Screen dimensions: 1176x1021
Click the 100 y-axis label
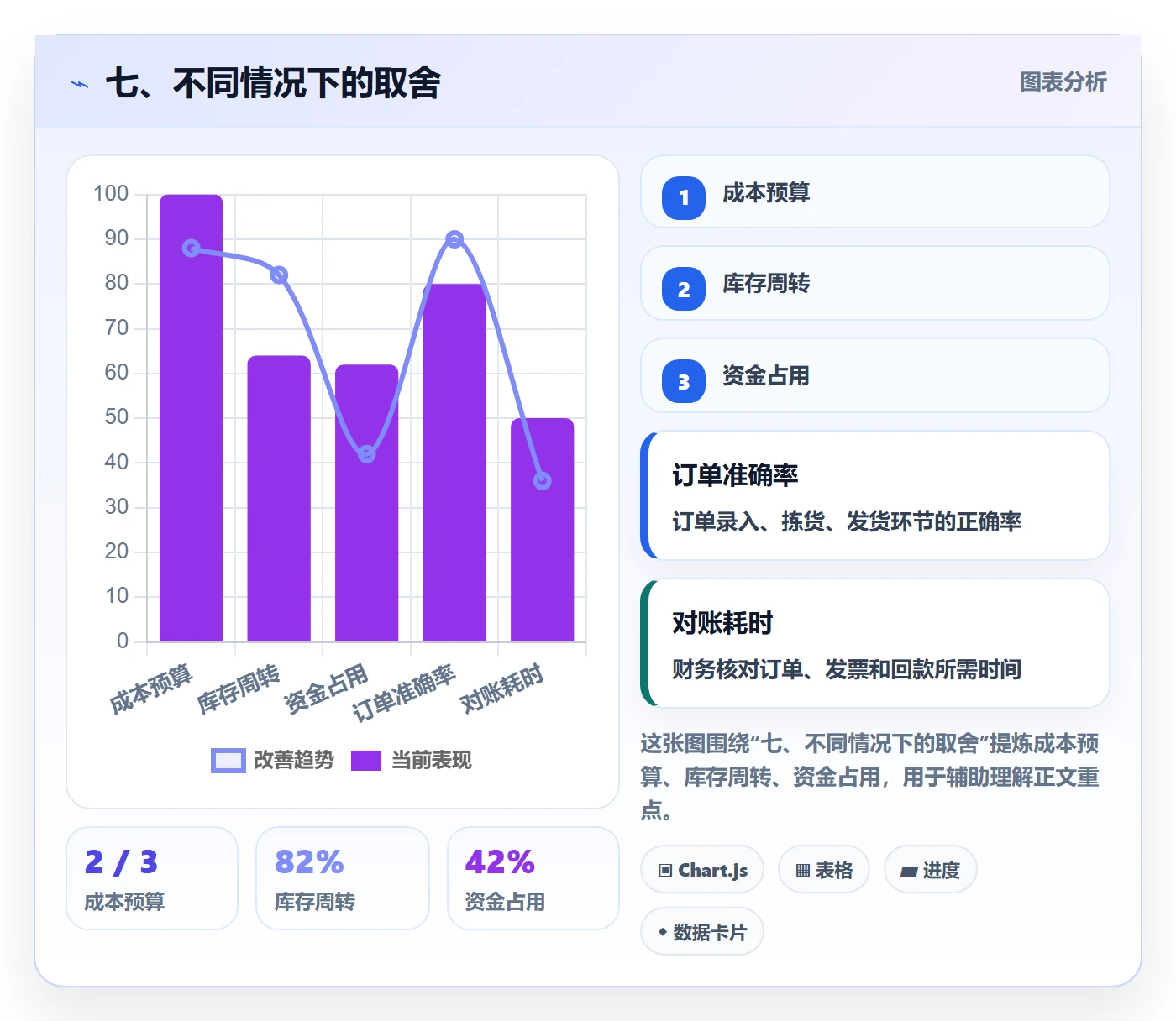tap(111, 194)
